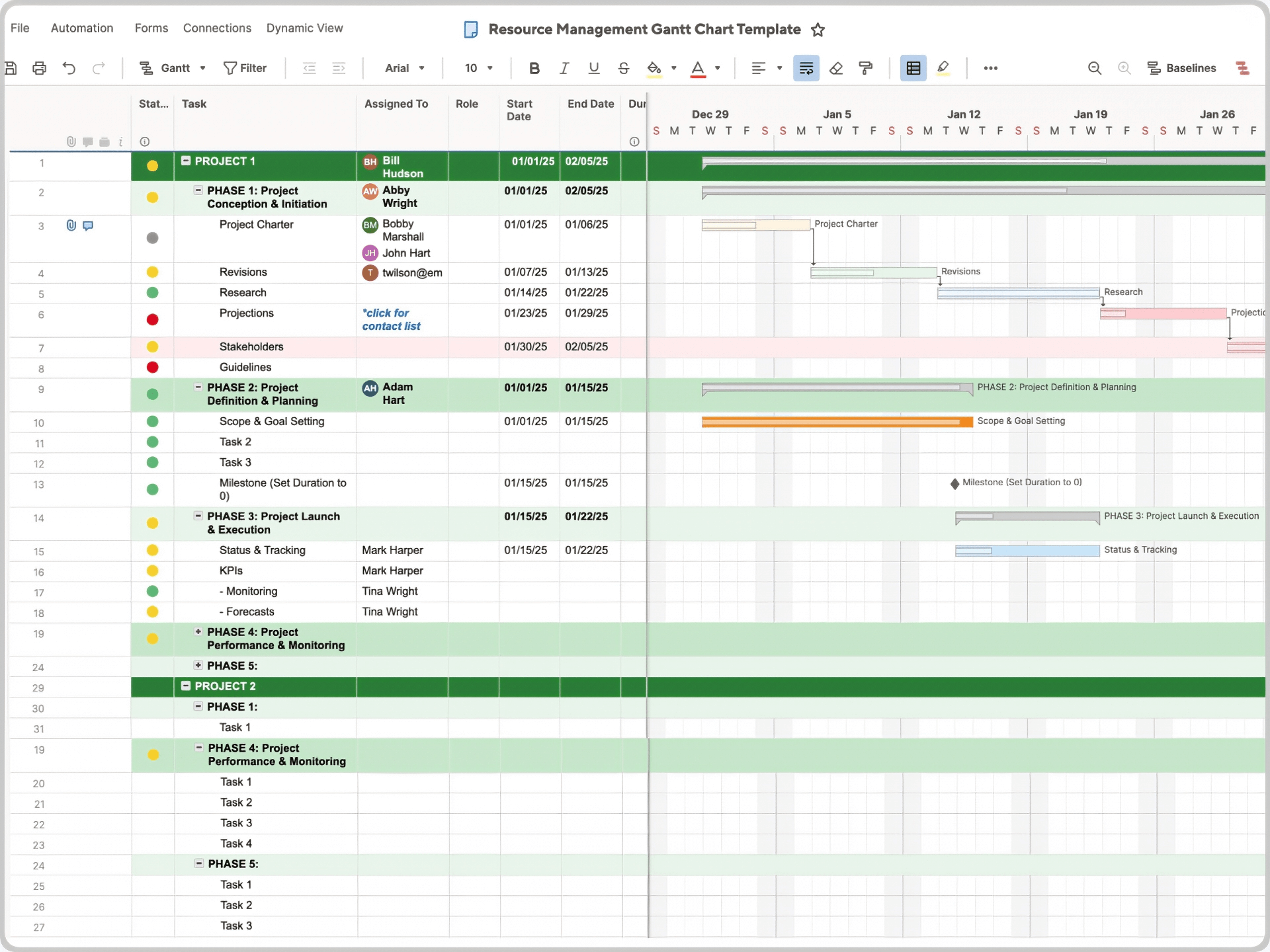Star the Resource Management Gantt Chart Template
Screen dimensions: 1270x952
[x=818, y=30]
